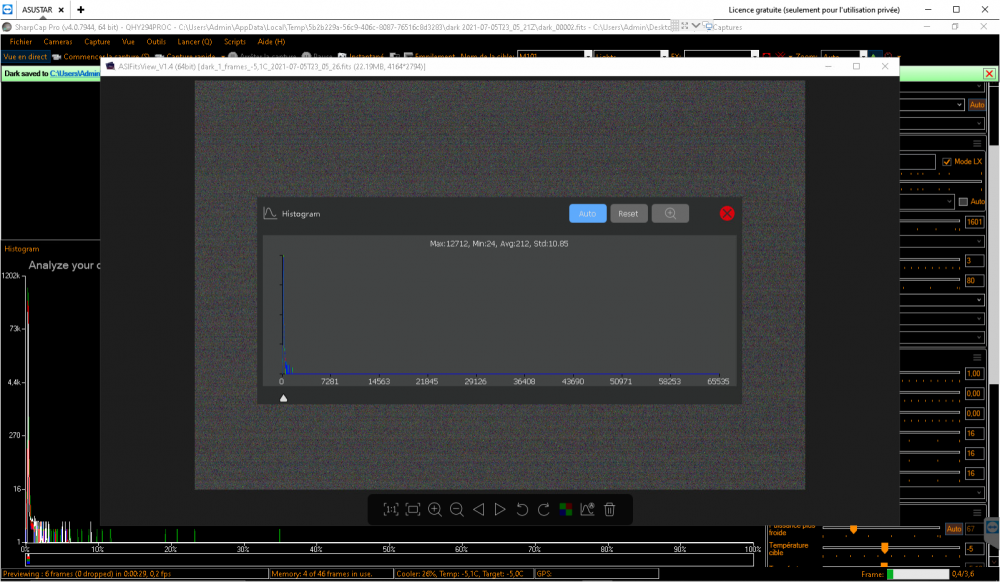Open the Aide (H) menu

[x=271, y=41]
